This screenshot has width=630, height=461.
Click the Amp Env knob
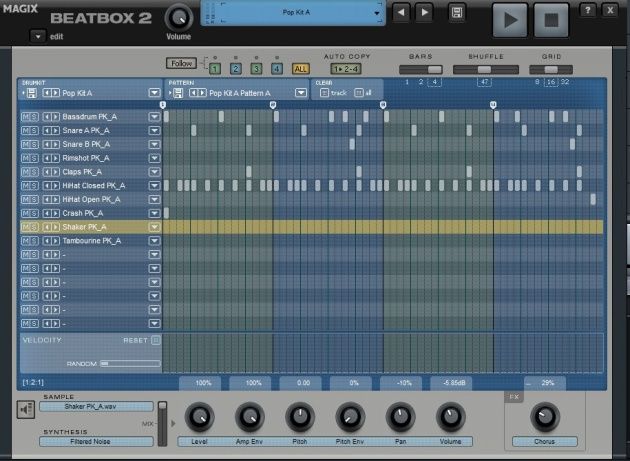250,417
